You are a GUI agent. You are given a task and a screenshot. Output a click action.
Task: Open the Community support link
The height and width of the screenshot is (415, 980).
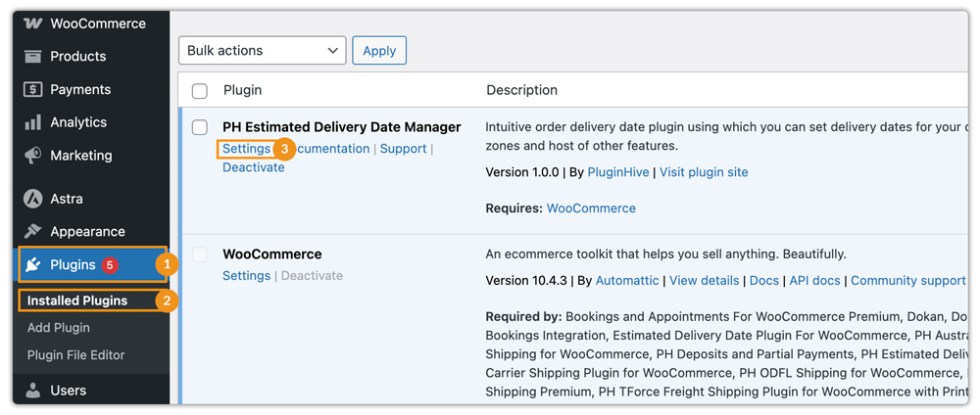tap(908, 281)
